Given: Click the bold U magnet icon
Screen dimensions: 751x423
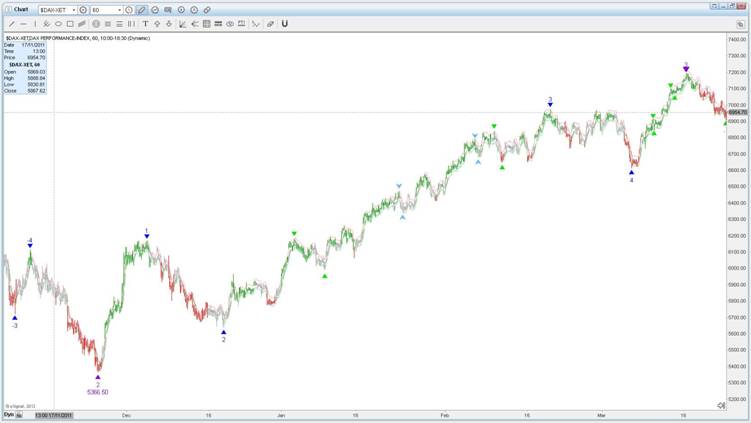Looking at the screenshot, I should click(x=284, y=23).
